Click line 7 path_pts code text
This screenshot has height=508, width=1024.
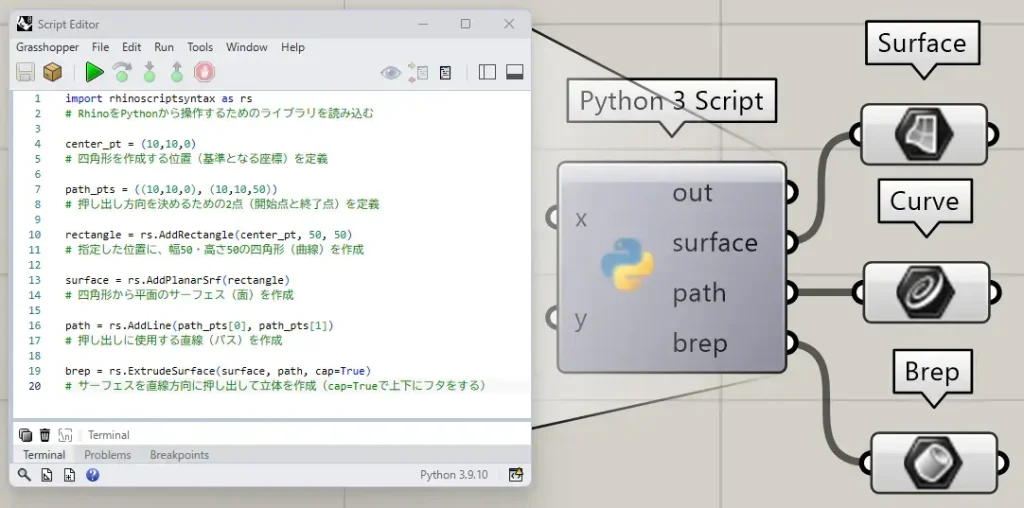point(171,189)
